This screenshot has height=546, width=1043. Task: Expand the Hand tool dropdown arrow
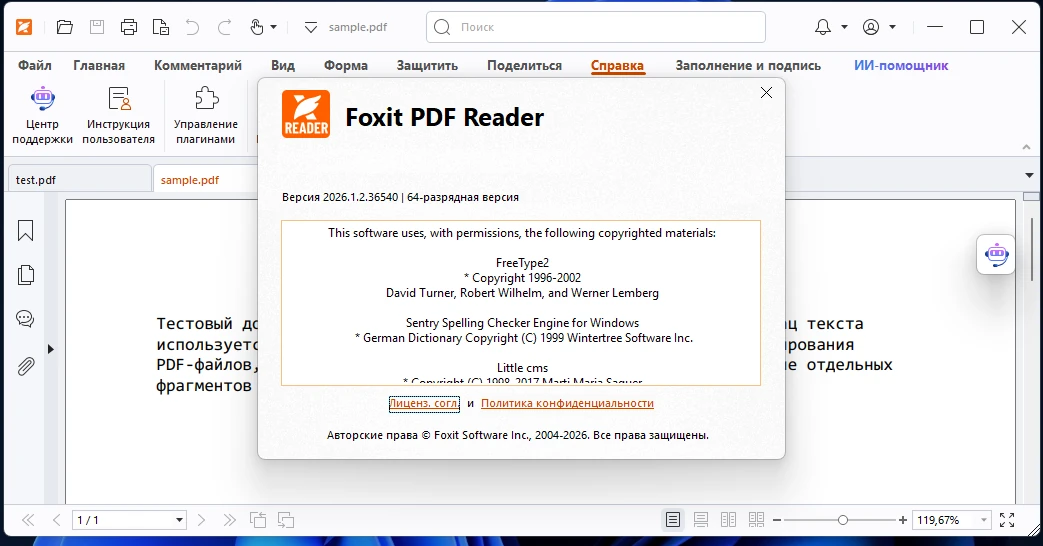coord(273,27)
